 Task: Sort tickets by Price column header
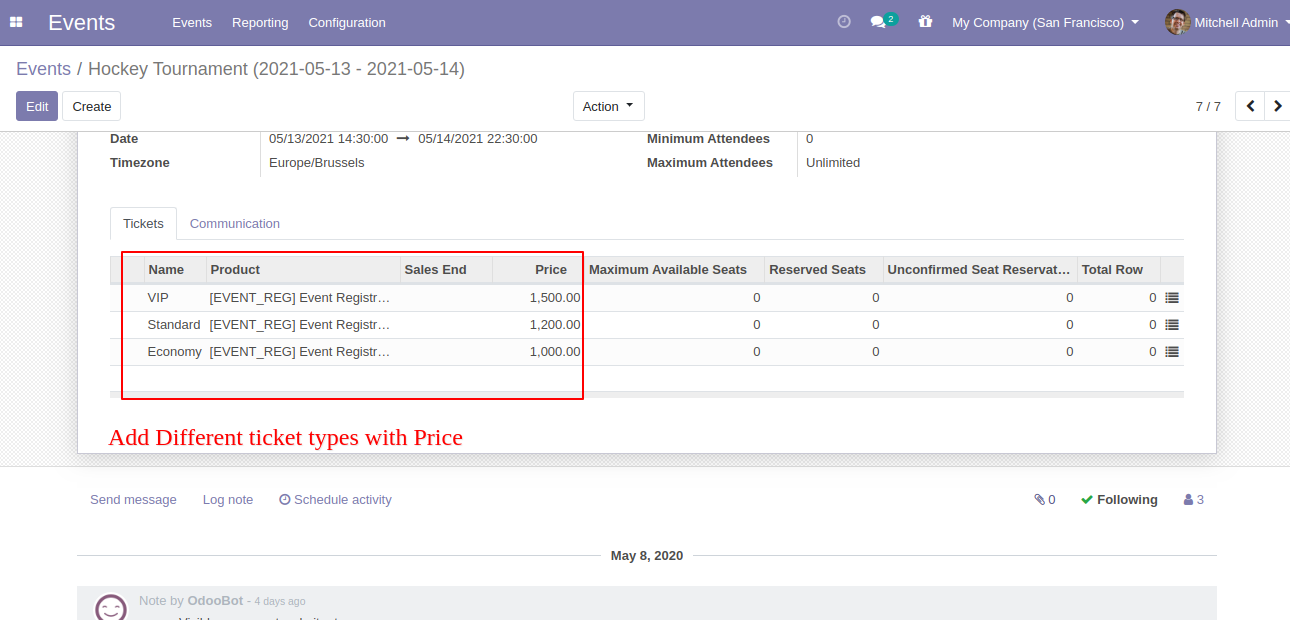(550, 270)
